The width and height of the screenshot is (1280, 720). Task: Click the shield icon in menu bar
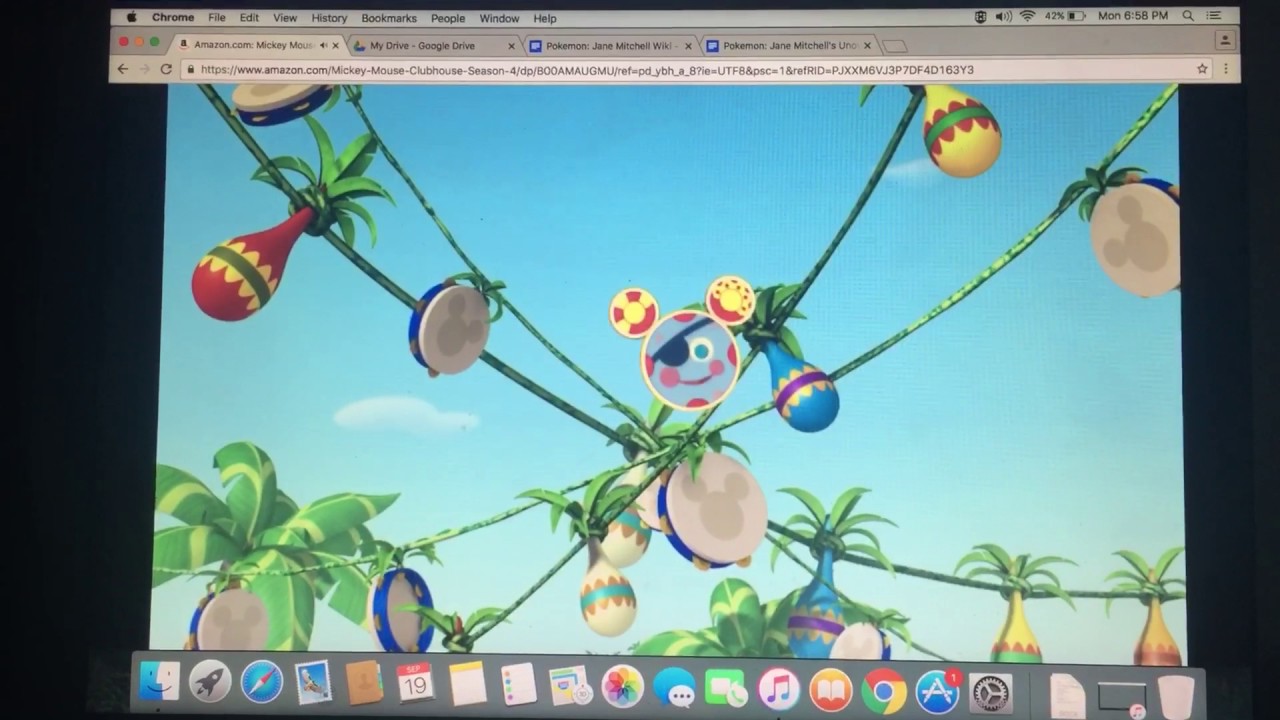coord(980,17)
